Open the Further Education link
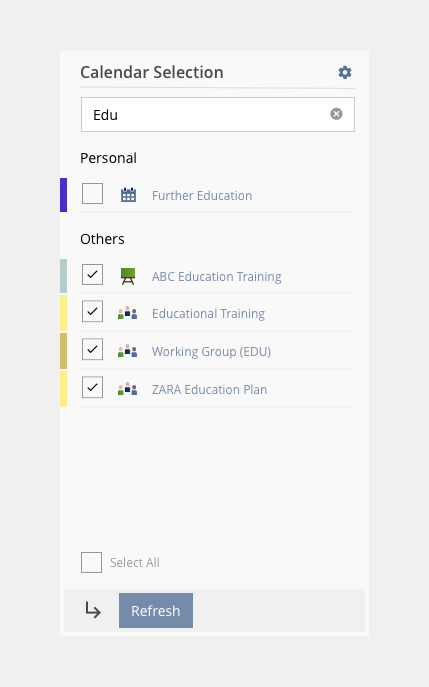Screen dimensions: 429x687 (x=202, y=195)
